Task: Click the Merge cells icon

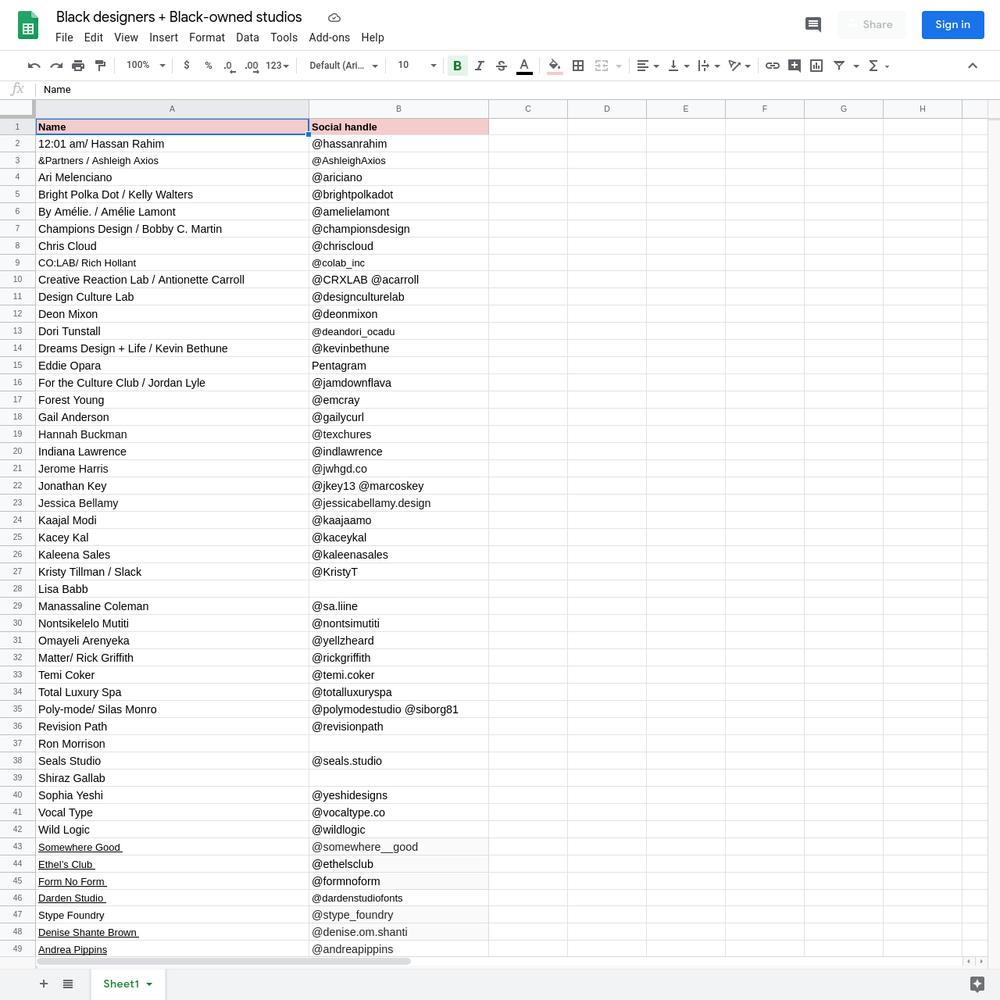Action: click(x=601, y=65)
